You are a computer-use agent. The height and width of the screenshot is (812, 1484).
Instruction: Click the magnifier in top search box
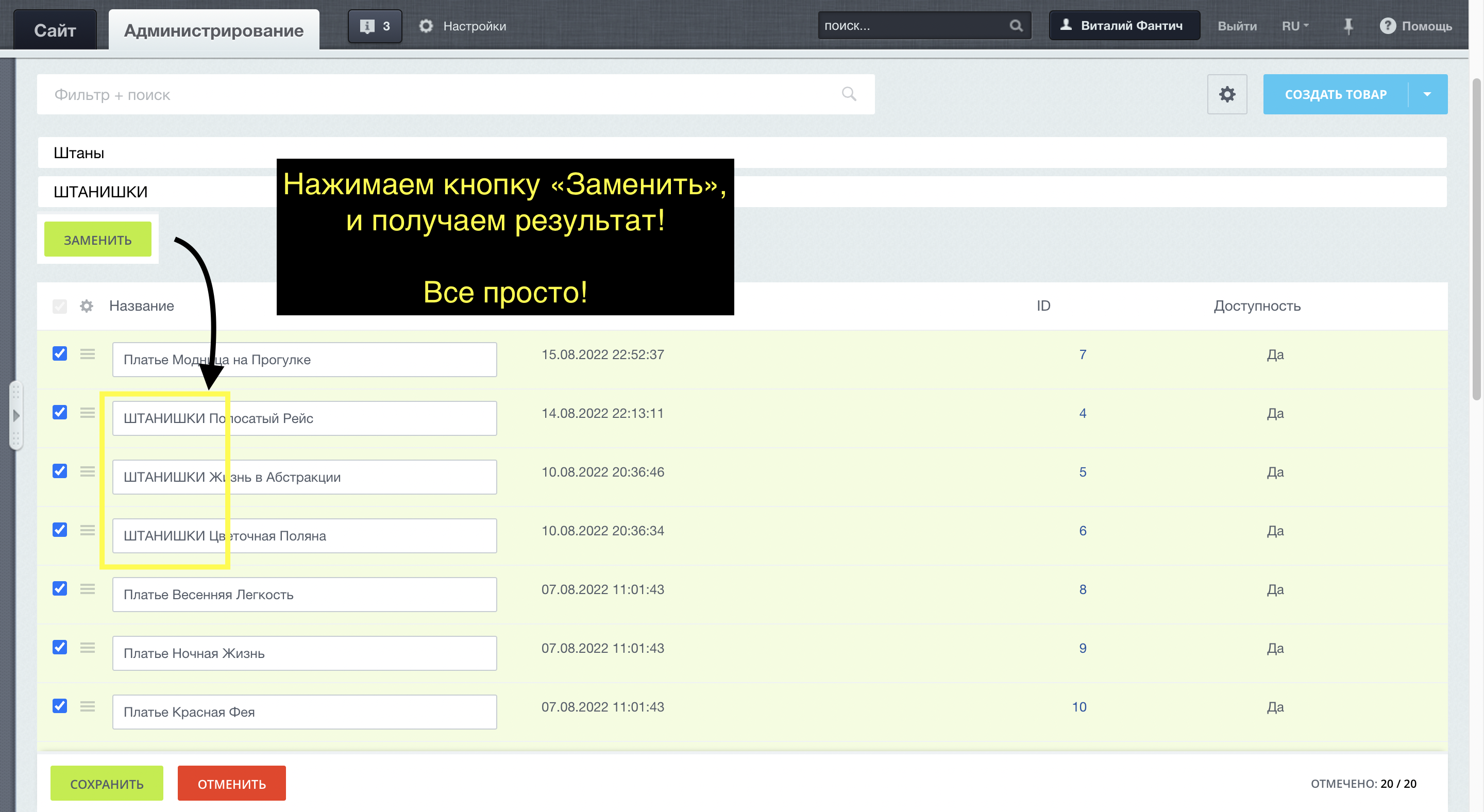tap(1016, 26)
